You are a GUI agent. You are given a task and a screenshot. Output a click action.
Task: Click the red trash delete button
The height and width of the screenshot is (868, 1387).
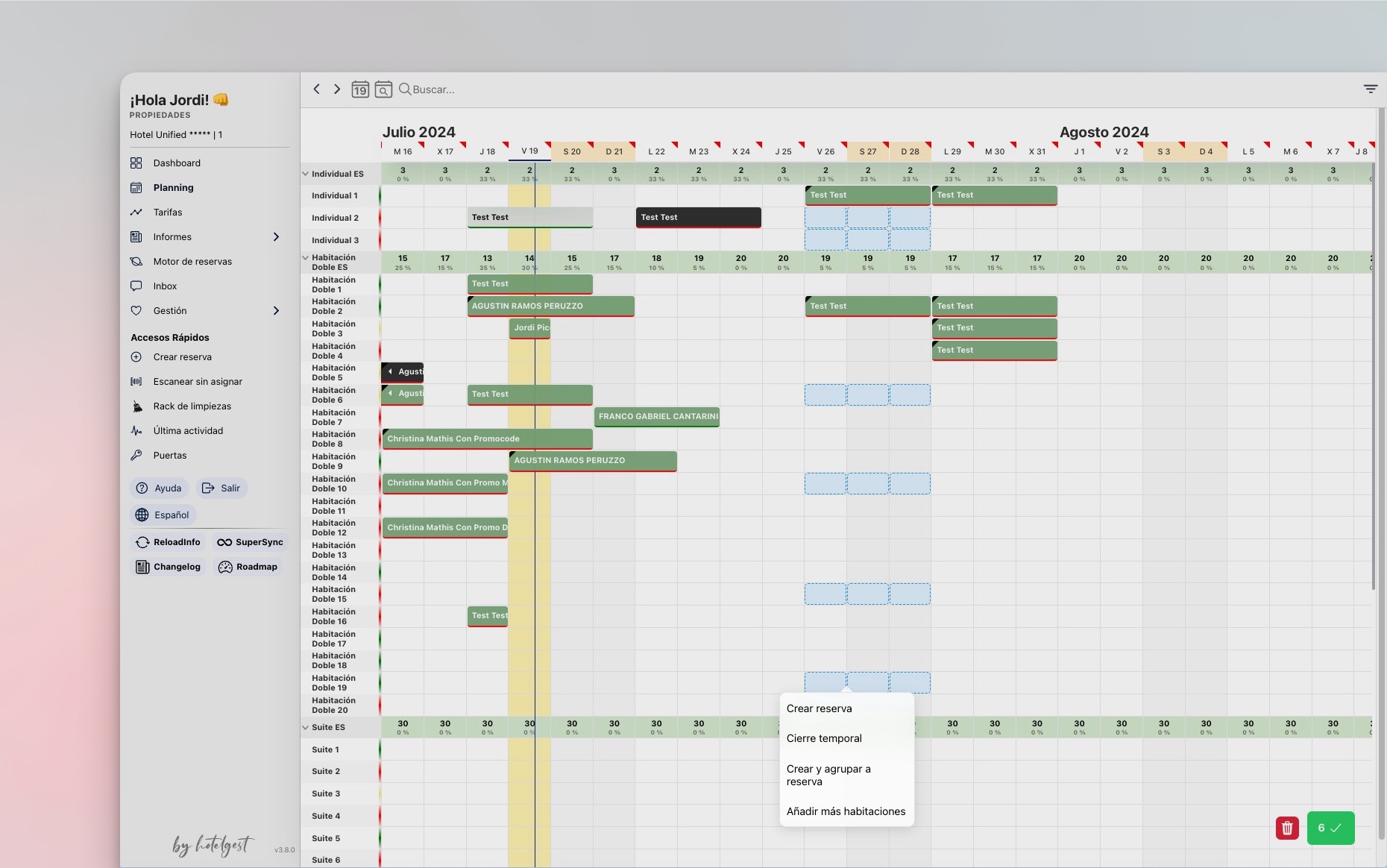tap(1287, 828)
